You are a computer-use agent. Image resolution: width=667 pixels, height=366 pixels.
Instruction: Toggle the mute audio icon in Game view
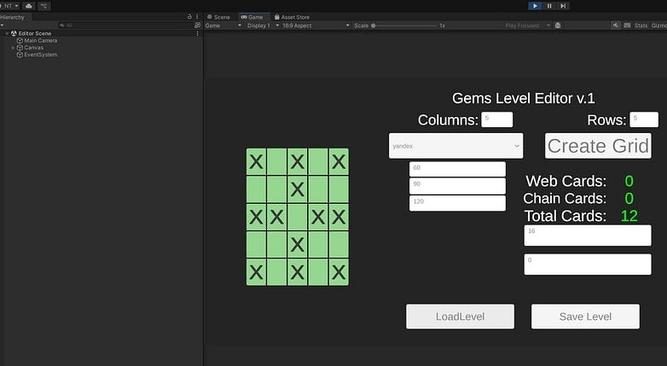coord(616,26)
